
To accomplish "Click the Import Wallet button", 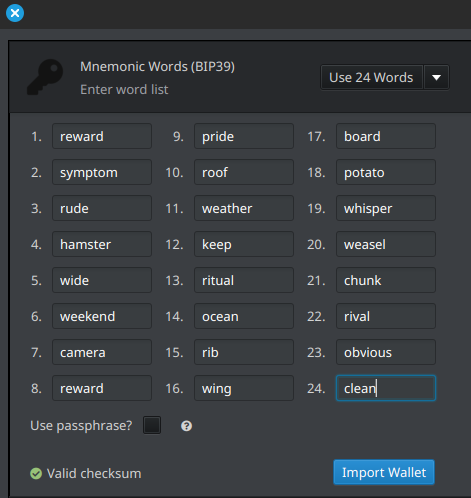I will point(384,472).
